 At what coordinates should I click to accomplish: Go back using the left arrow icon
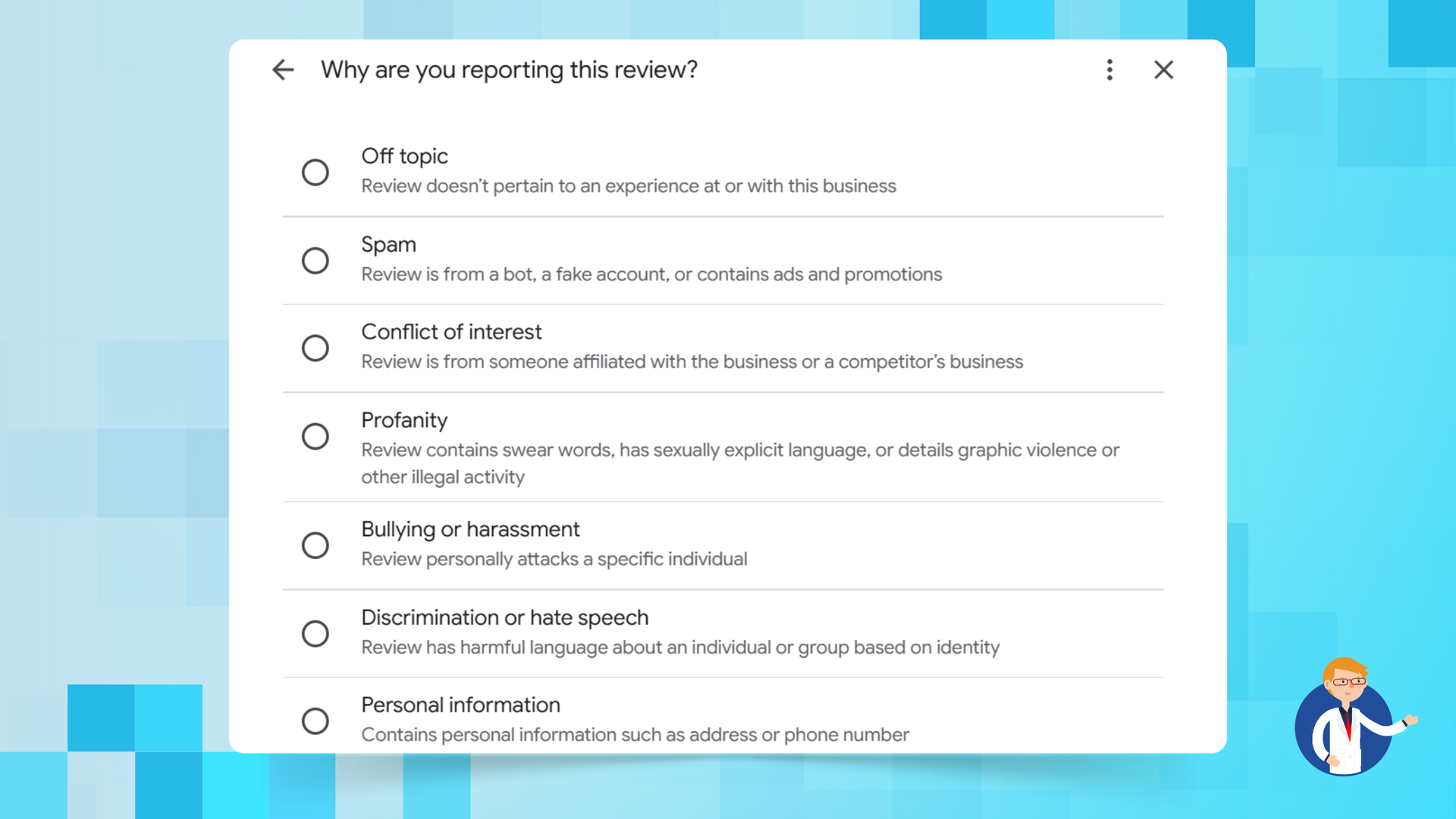pos(283,70)
